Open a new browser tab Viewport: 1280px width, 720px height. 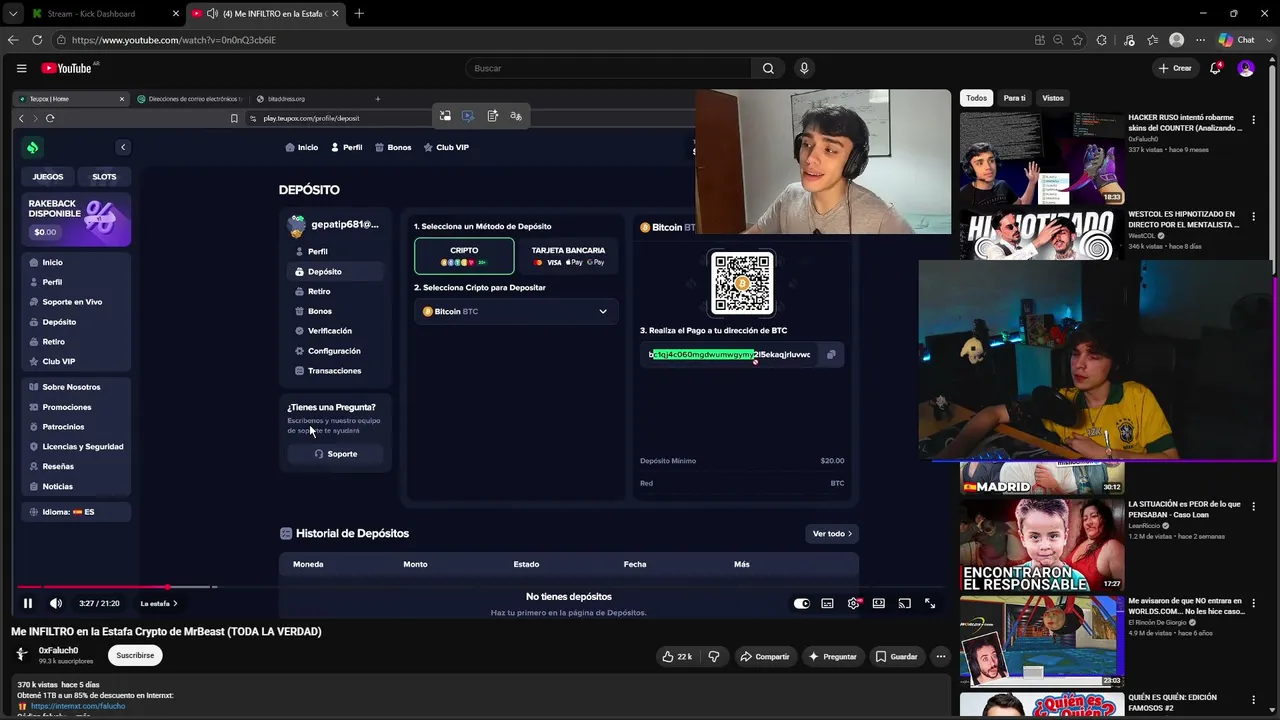[x=359, y=13]
